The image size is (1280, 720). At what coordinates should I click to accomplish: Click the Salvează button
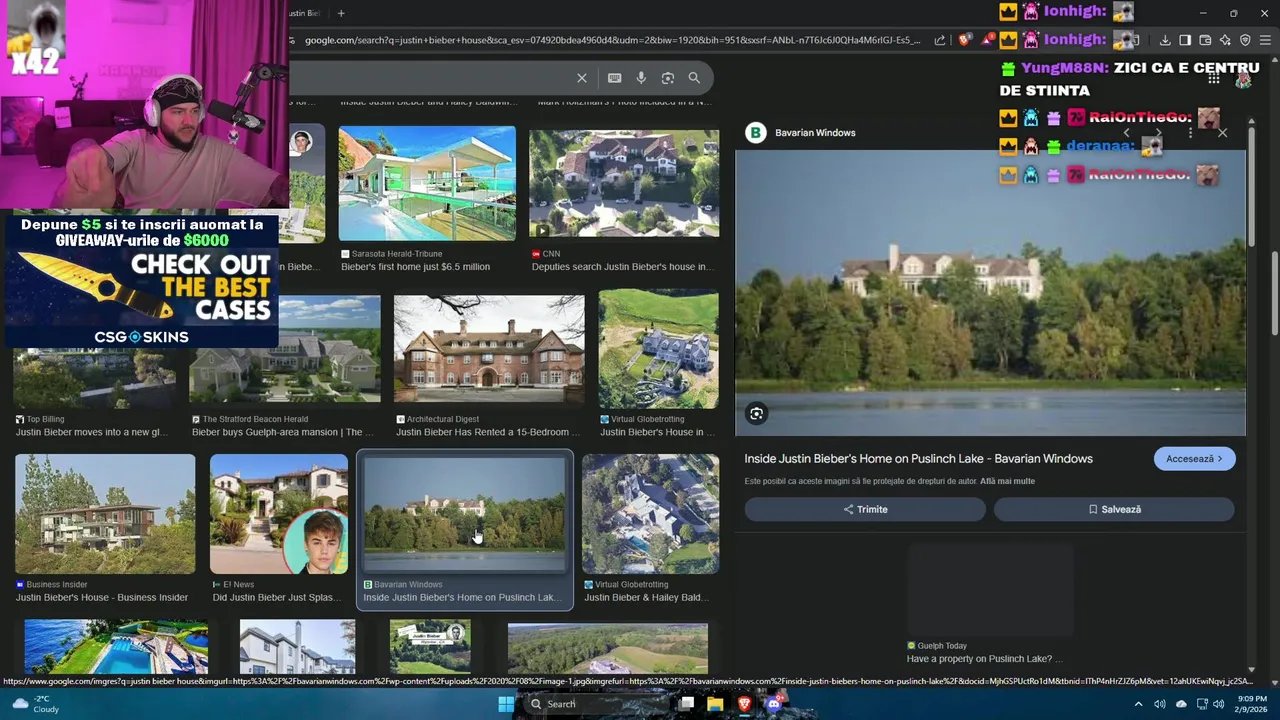pos(1114,509)
